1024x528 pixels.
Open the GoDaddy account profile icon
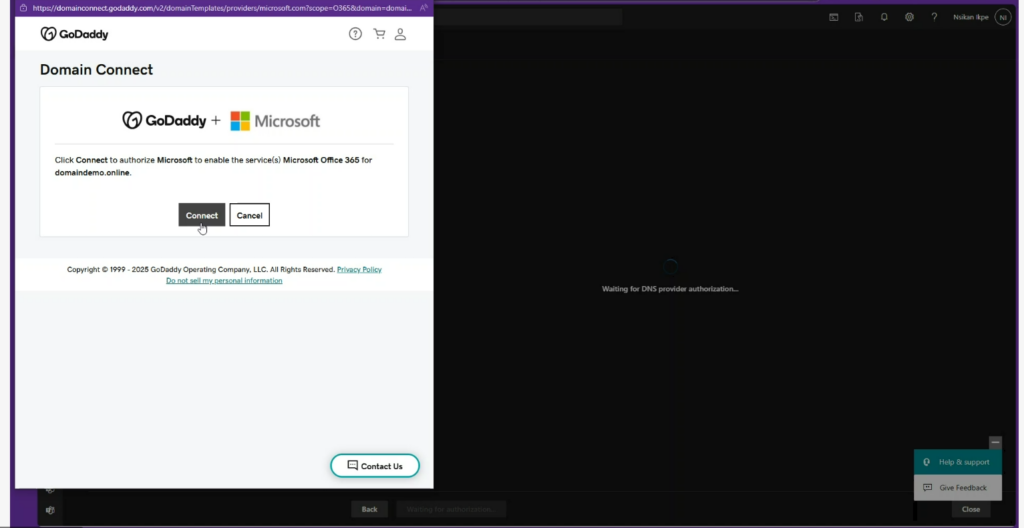point(400,34)
